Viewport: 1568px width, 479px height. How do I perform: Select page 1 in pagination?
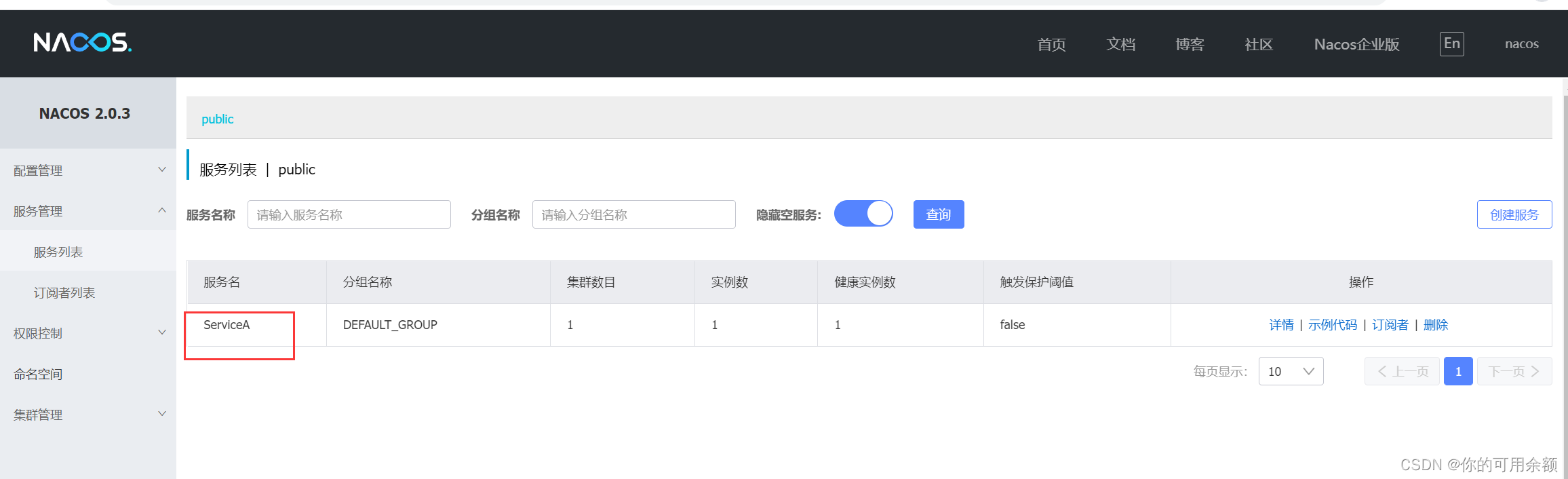click(x=1458, y=371)
